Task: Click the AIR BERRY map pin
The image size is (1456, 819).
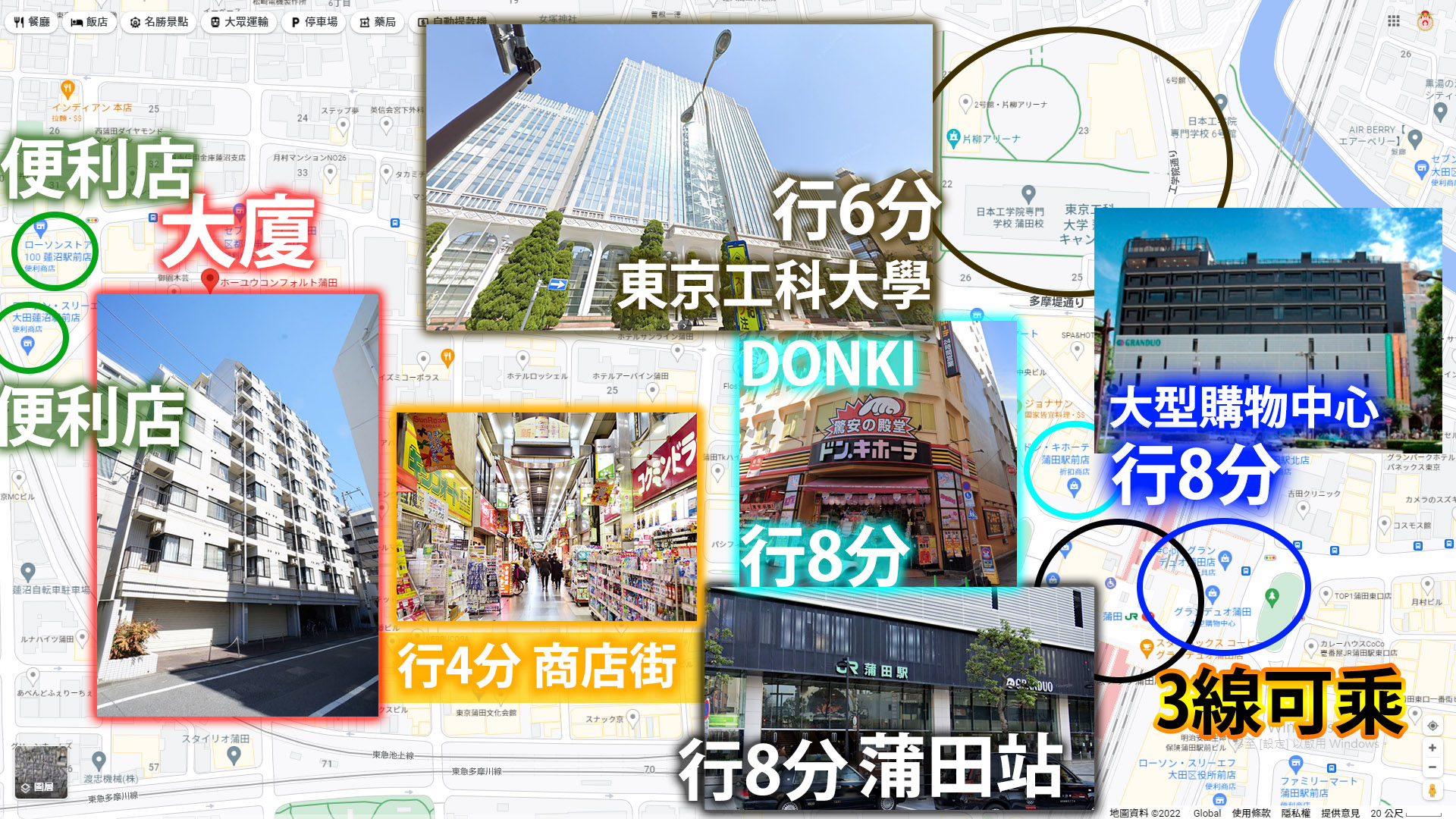Action: coord(1415,139)
